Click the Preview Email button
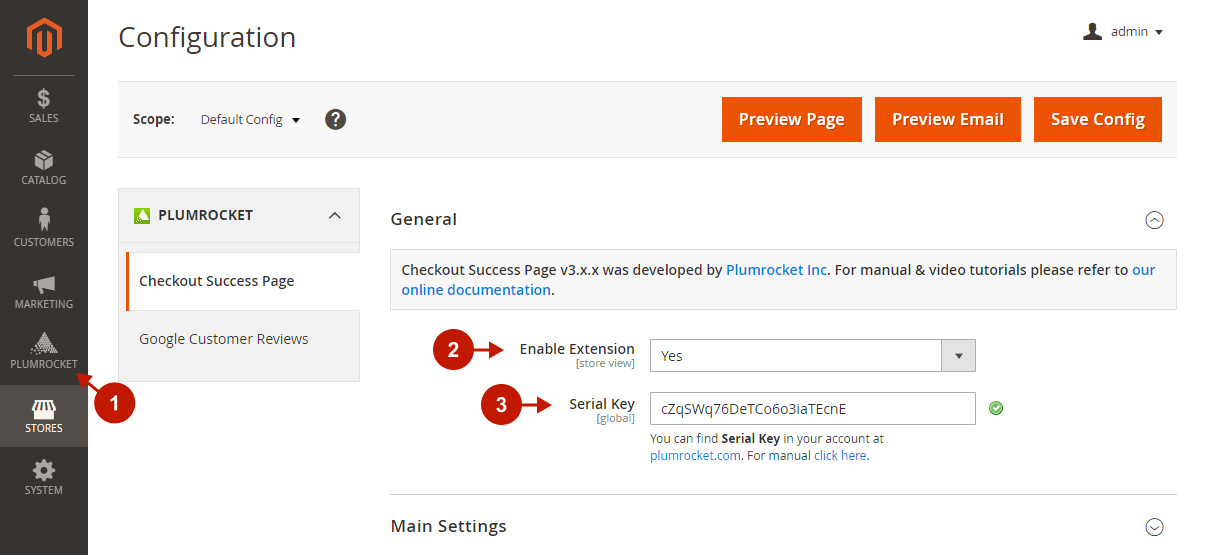 tap(948, 119)
